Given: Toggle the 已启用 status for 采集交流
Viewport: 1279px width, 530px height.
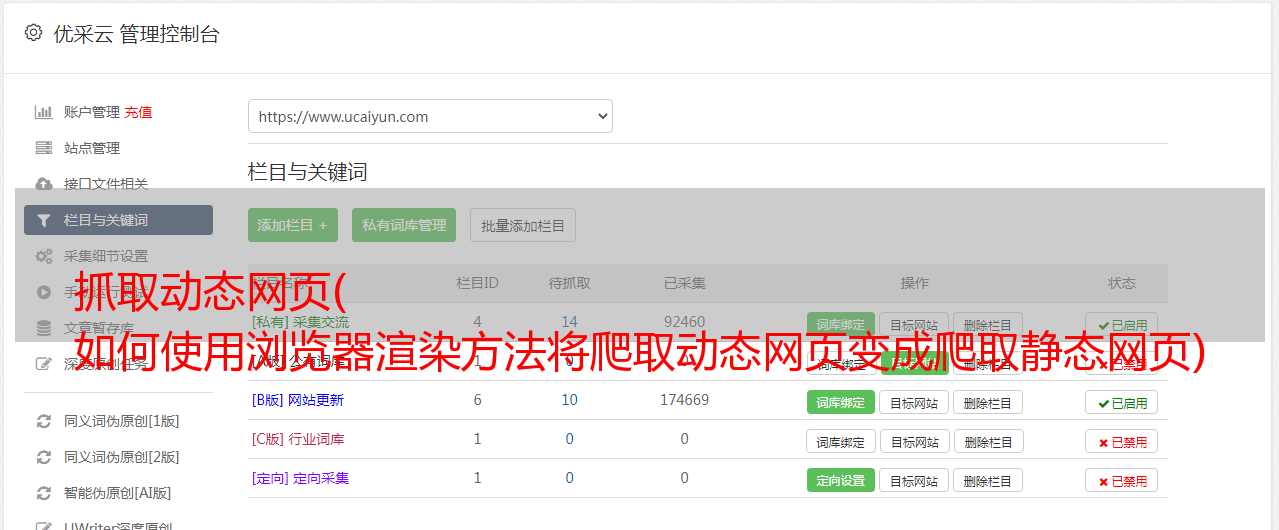Looking at the screenshot, I should 1121,324.
